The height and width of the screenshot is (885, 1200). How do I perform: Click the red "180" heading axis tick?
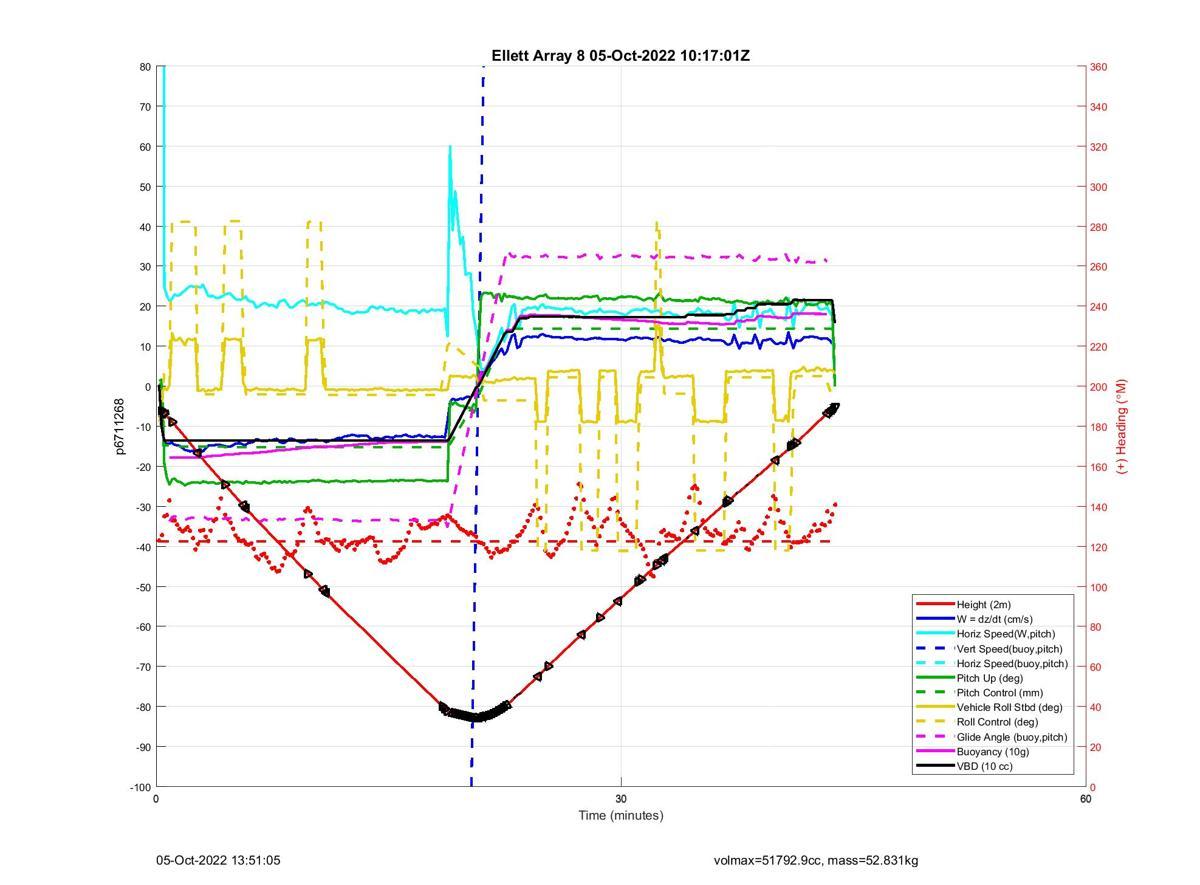point(1098,427)
